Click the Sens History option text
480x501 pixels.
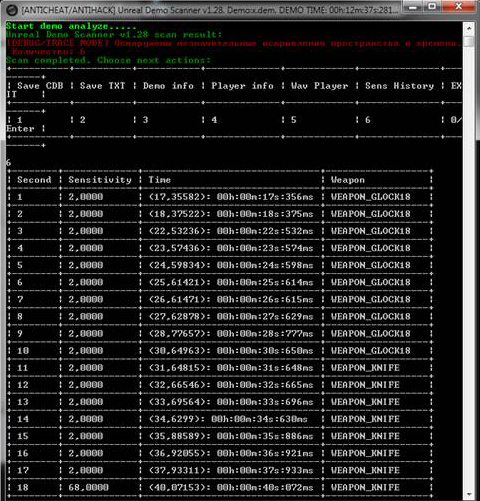point(399,86)
